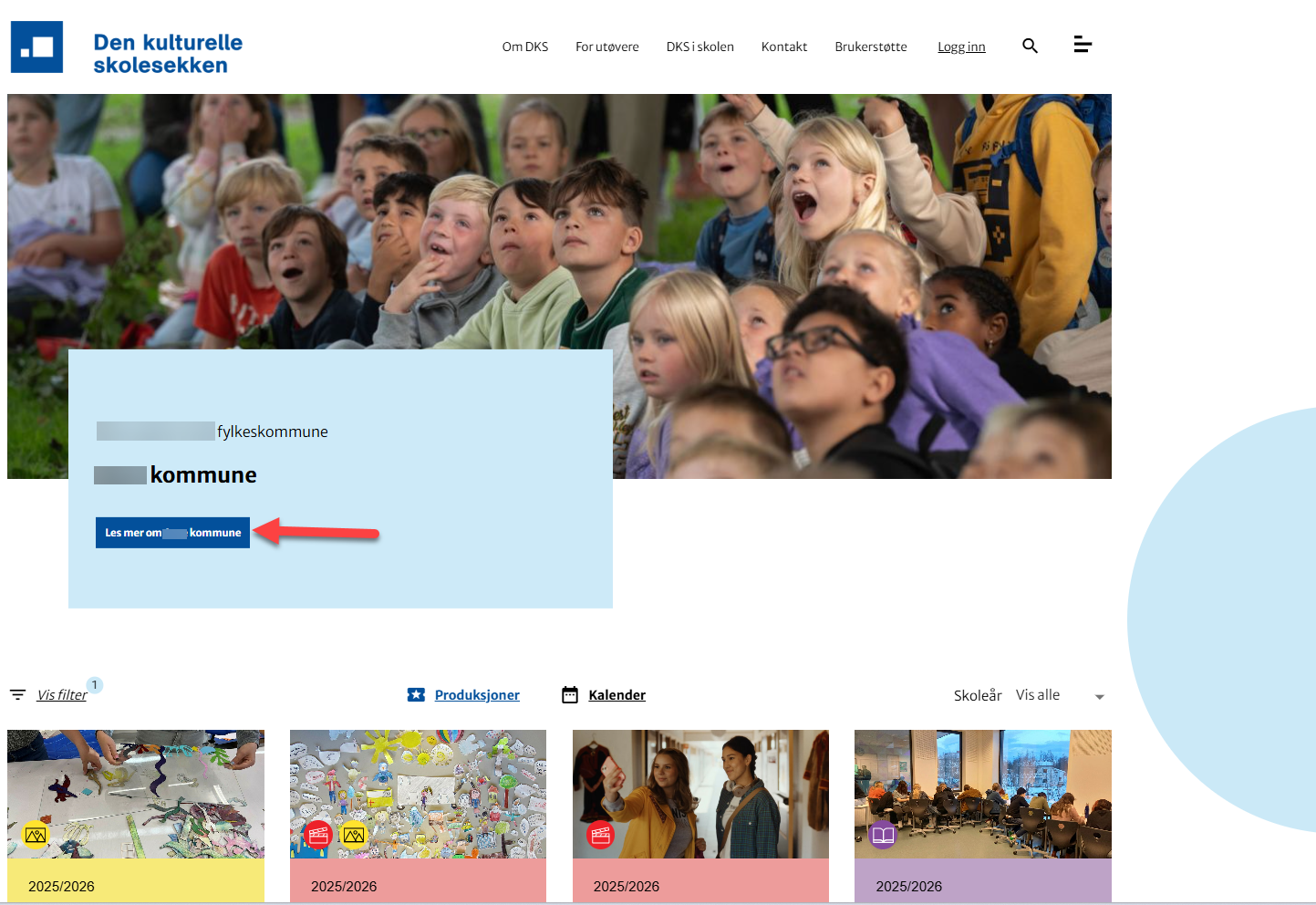Viewport: 1316px width, 905px height.
Task: Click the red film icon on third card
Action: [x=600, y=835]
